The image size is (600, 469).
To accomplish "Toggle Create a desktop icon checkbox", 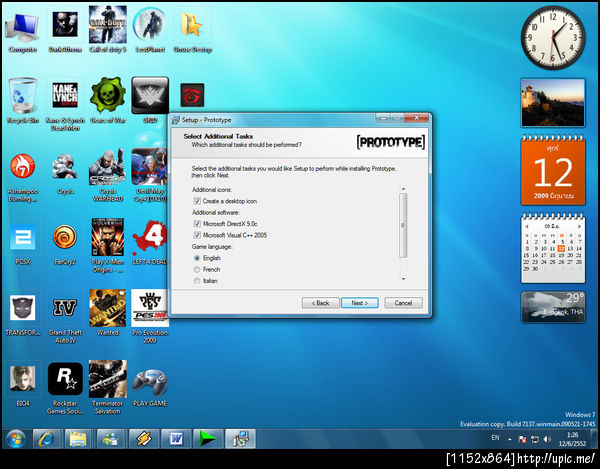I will point(197,201).
